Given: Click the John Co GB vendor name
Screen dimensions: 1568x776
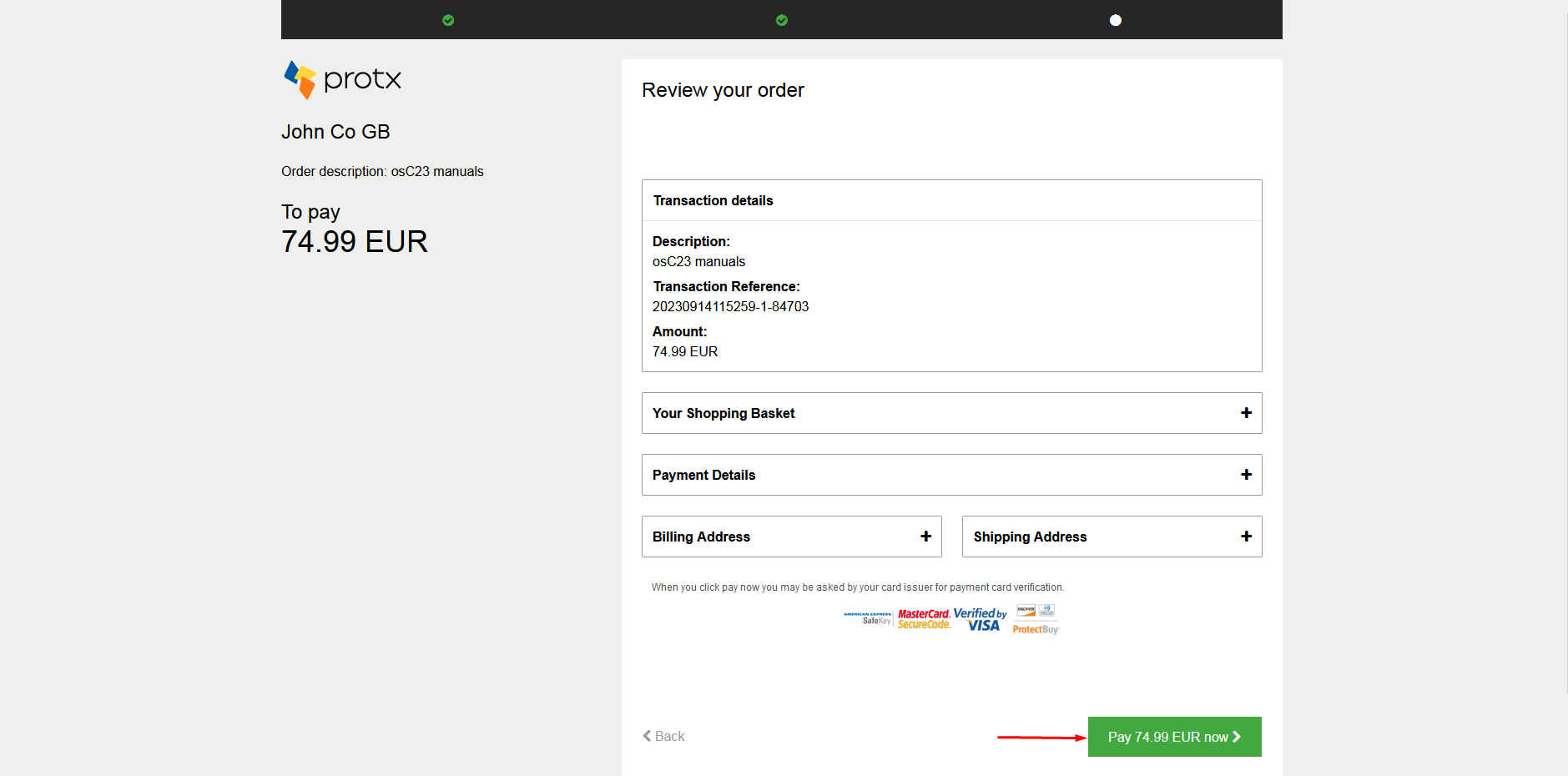Looking at the screenshot, I should click(335, 132).
